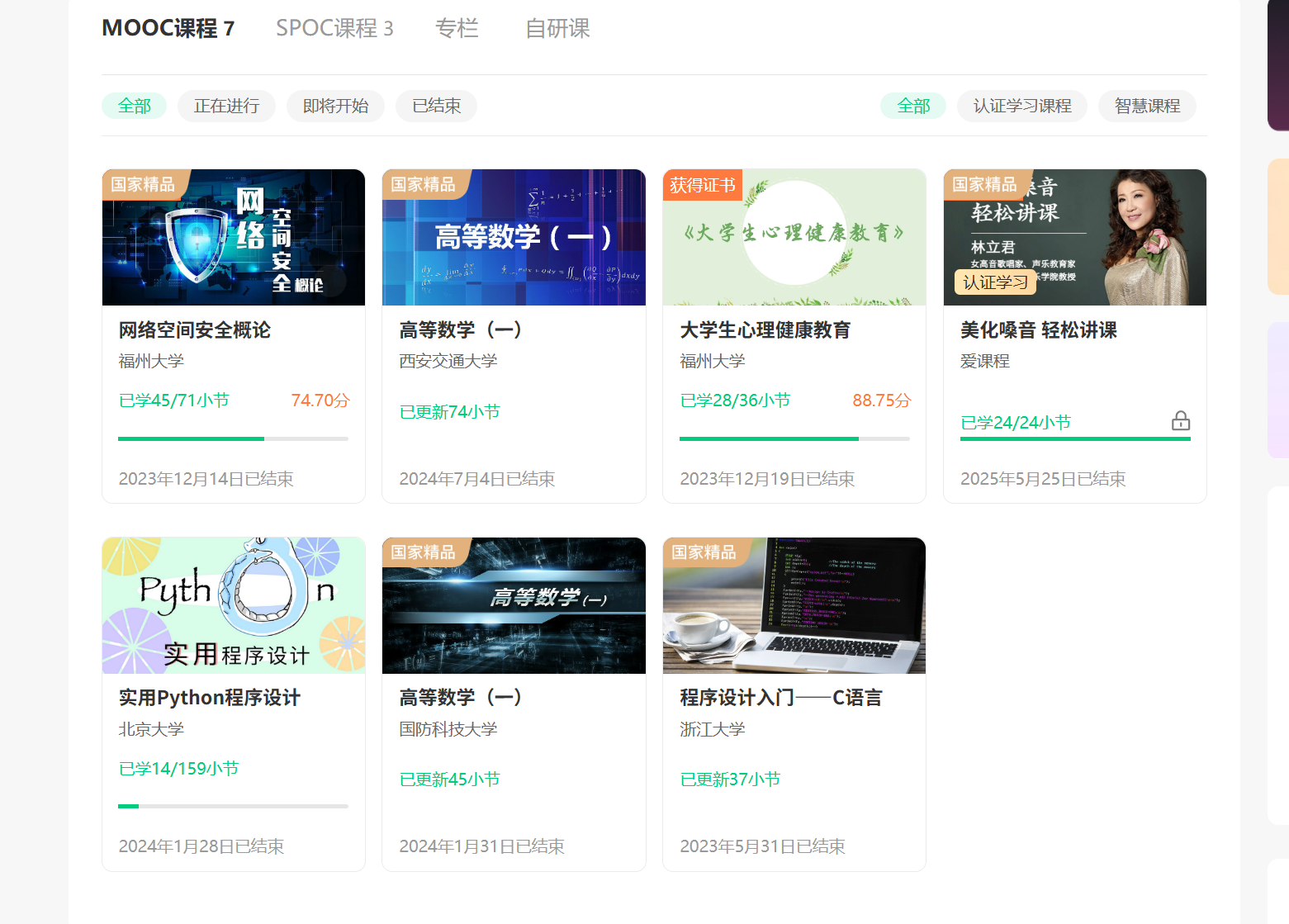Viewport: 1289px width, 924px height.
Task: Switch to the SPOC课程 3 tab
Action: 334,28
